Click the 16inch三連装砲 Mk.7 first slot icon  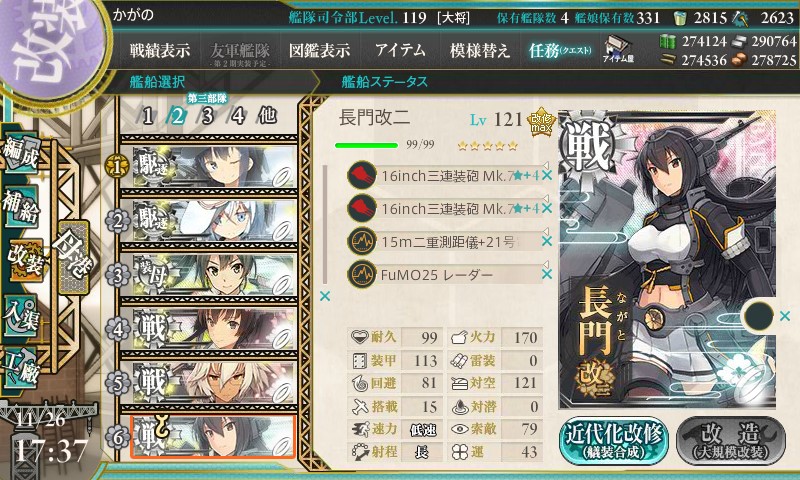(362, 175)
